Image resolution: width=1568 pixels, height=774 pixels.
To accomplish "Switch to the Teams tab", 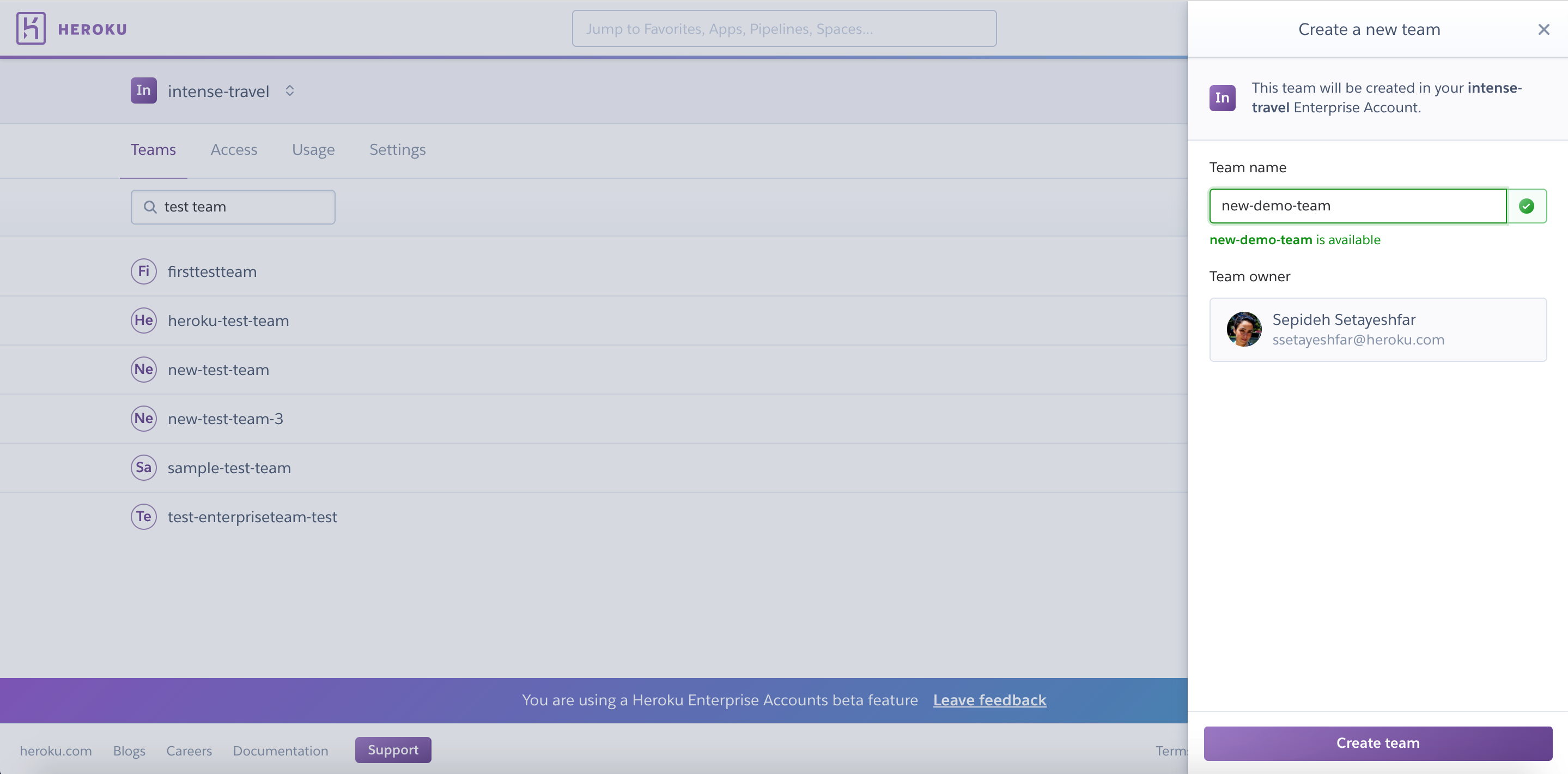I will pos(154,150).
